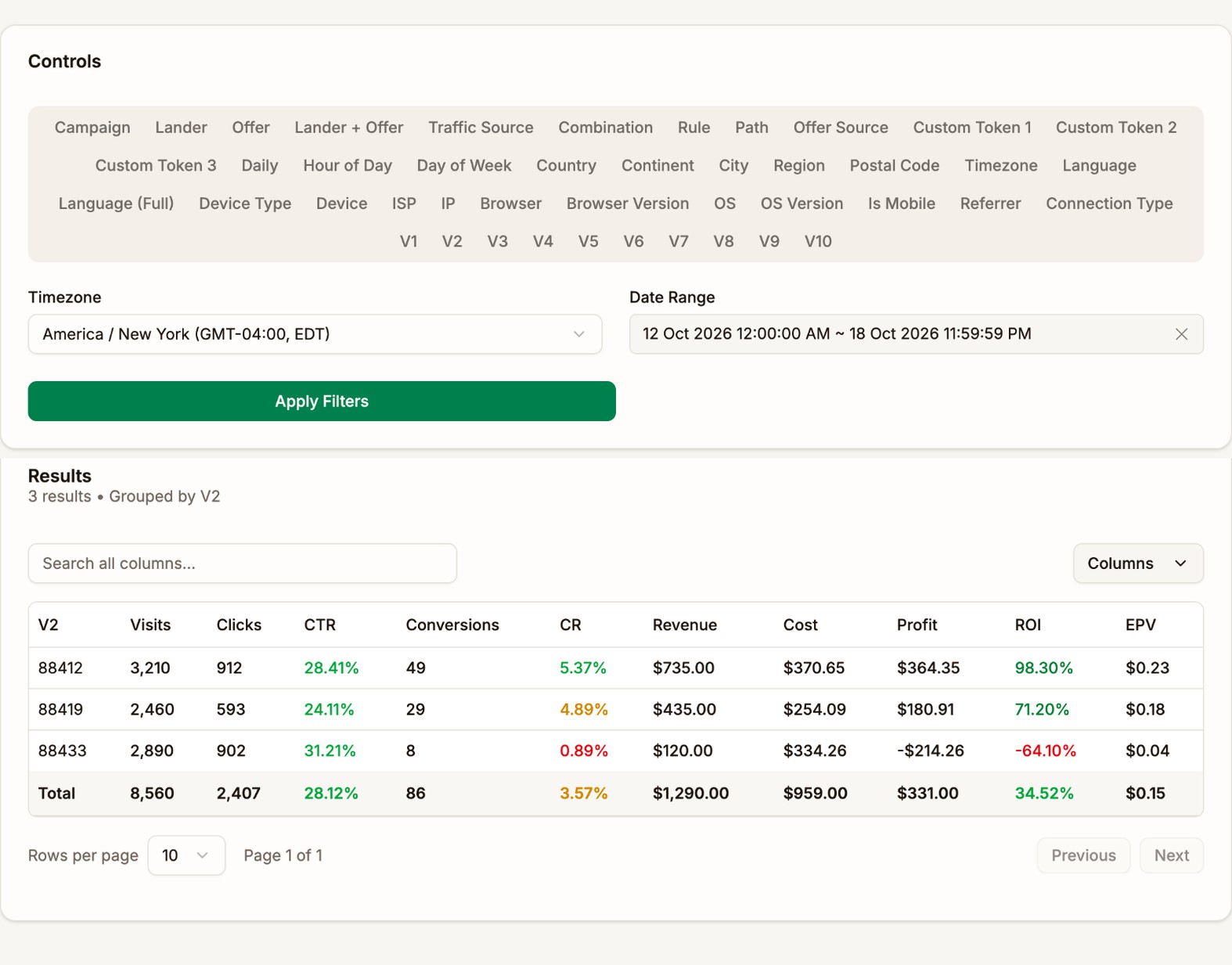Select Custom Token 2 grouping
The width and height of the screenshot is (1232, 965).
tap(1116, 128)
